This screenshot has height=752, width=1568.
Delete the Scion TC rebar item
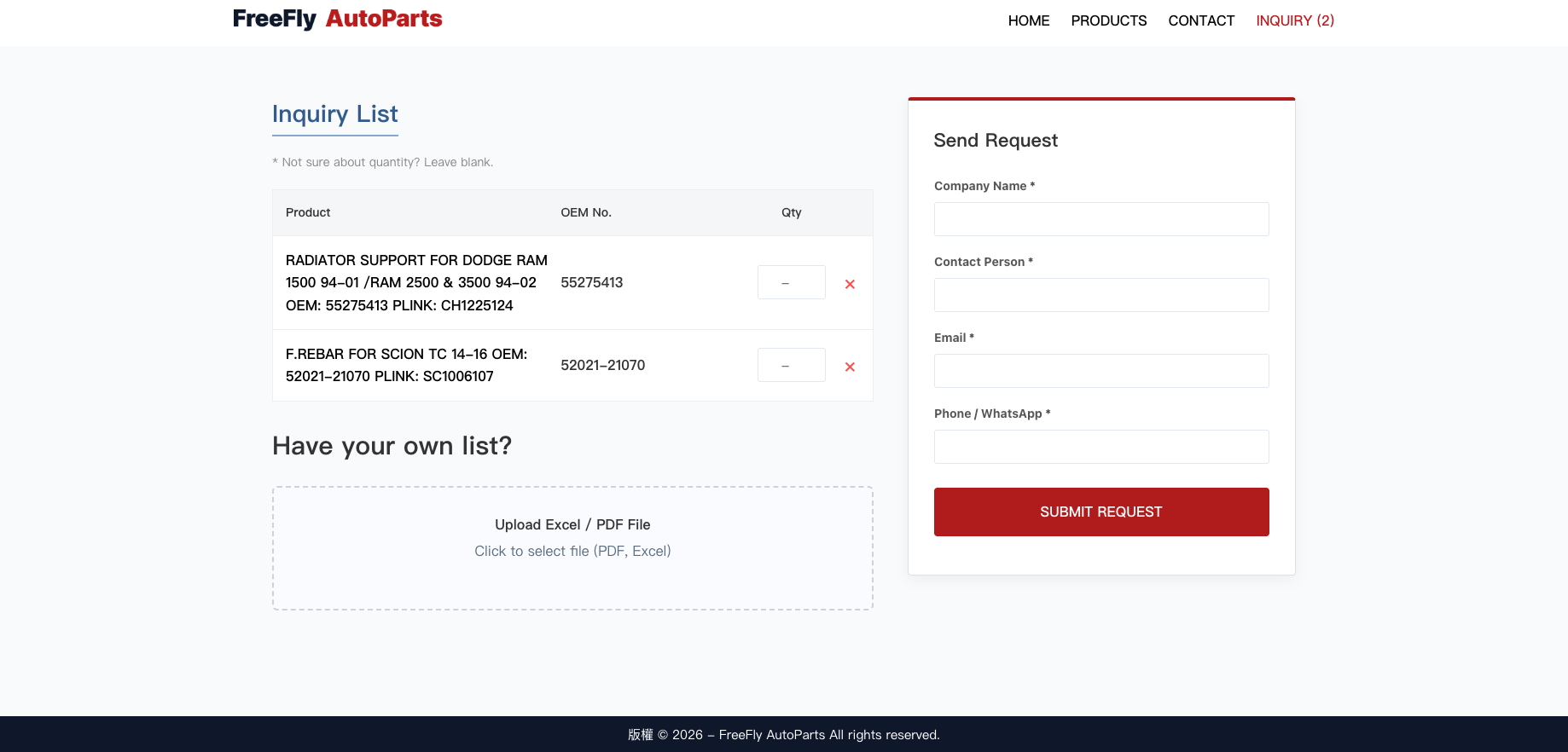click(x=850, y=367)
